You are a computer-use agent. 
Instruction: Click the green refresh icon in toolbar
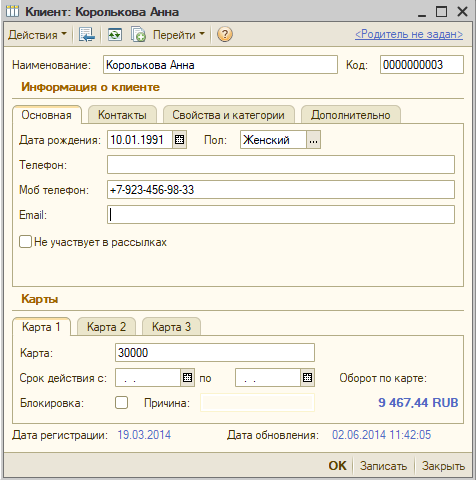[x=114, y=35]
